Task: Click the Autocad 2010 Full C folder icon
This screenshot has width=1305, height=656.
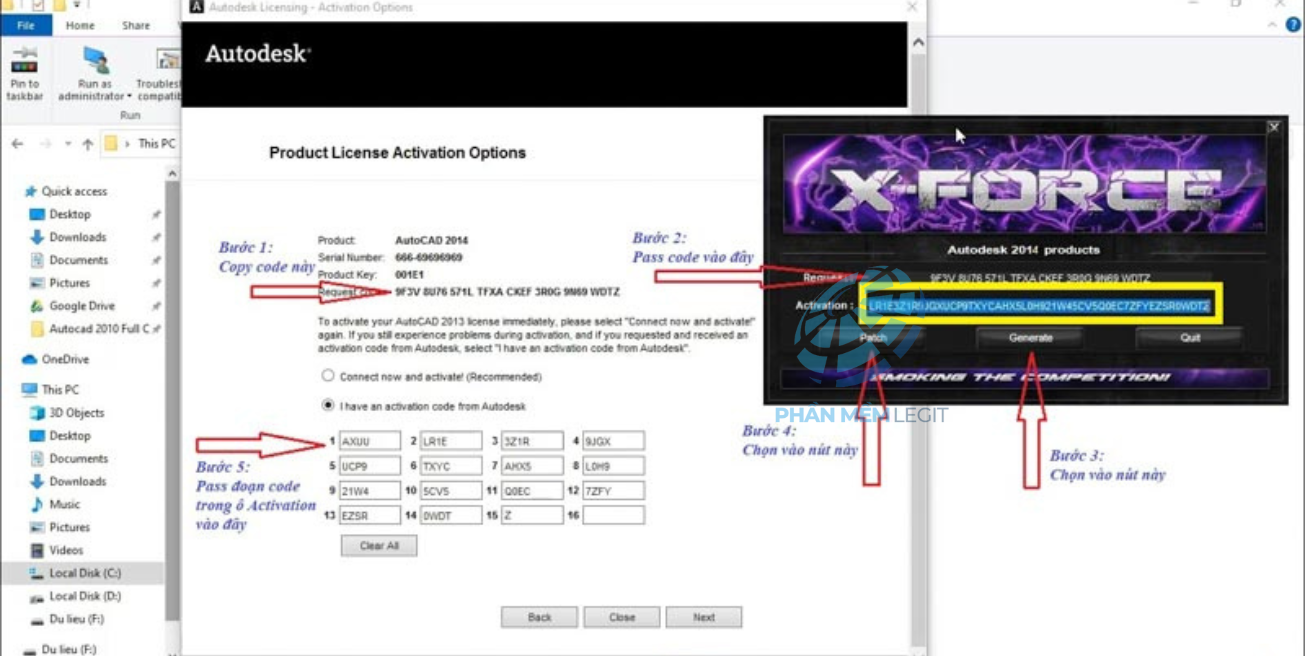Action: (x=38, y=329)
